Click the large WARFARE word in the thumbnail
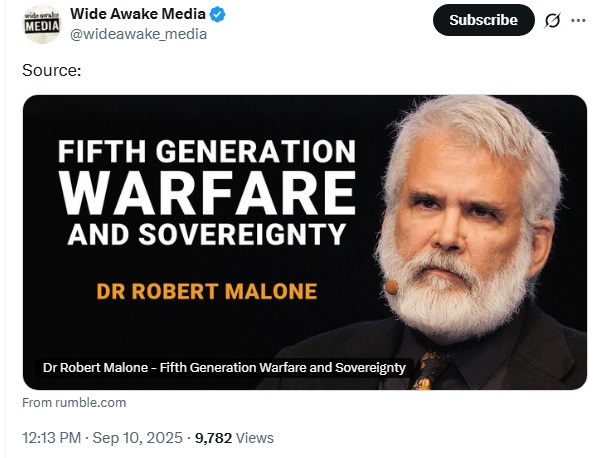 [x=206, y=194]
